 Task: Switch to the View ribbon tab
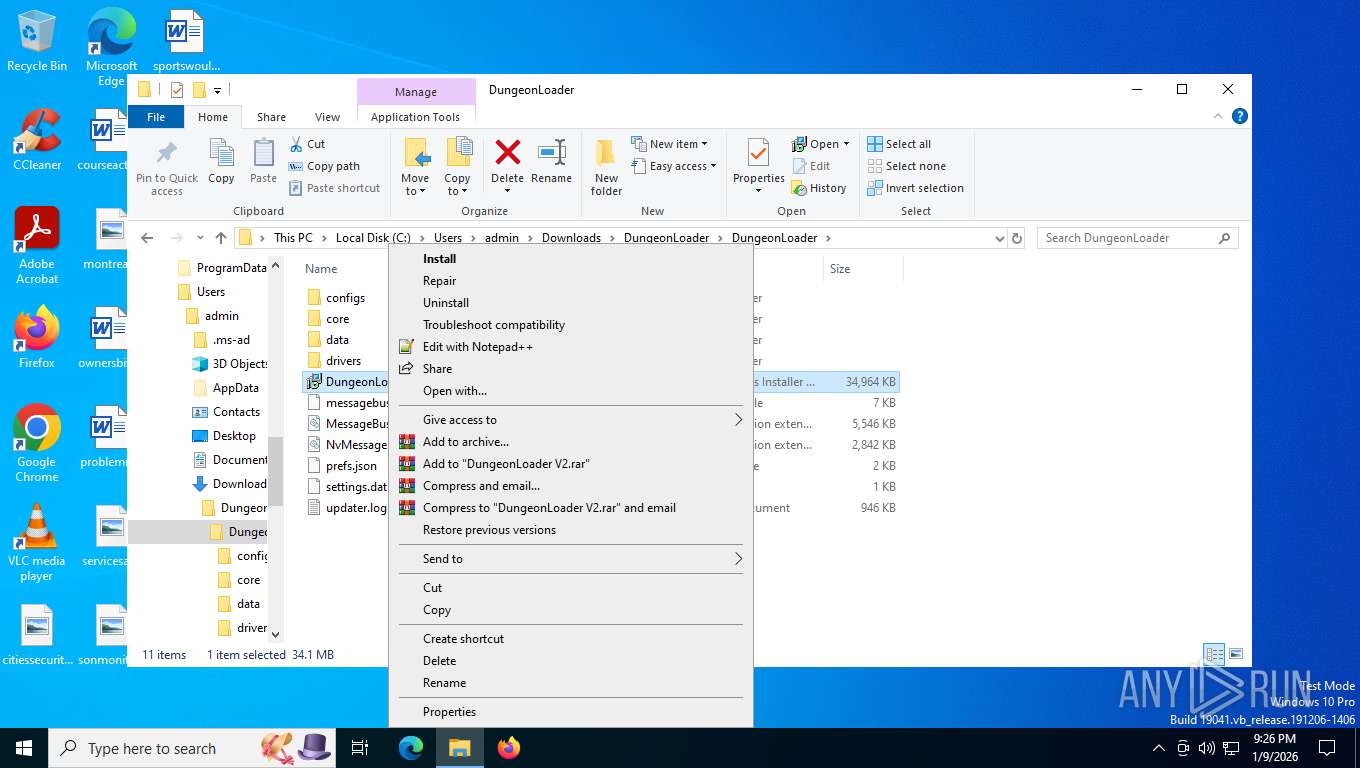327,117
